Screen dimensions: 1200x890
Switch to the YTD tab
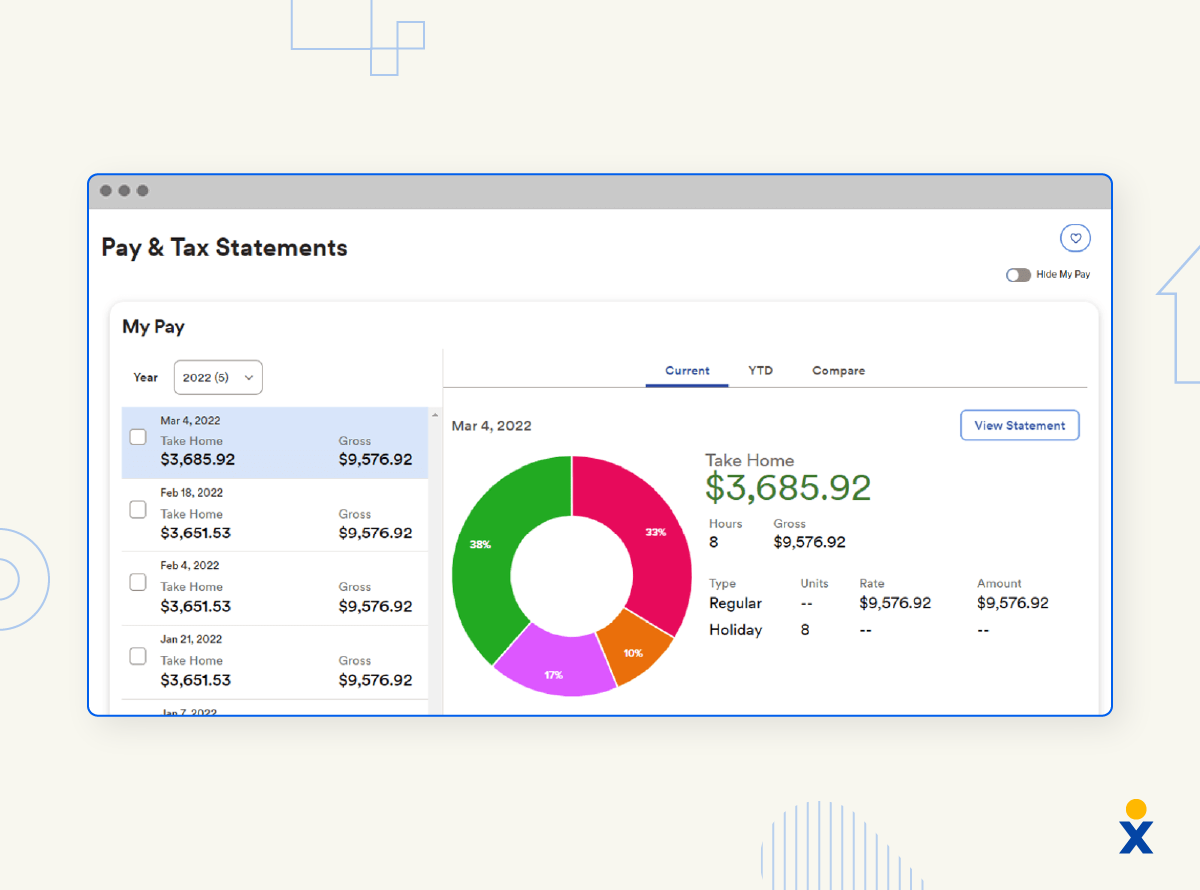point(761,370)
